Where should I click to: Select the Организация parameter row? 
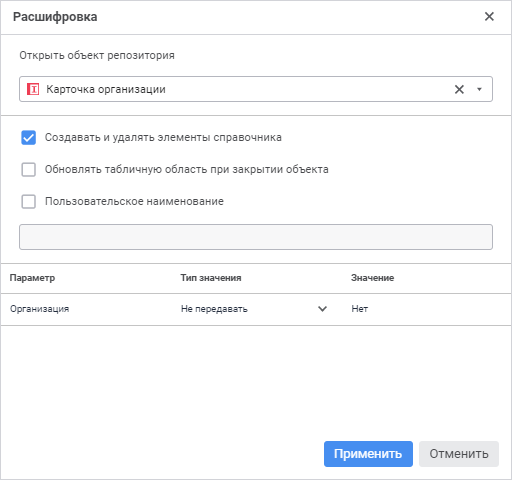(x=256, y=309)
